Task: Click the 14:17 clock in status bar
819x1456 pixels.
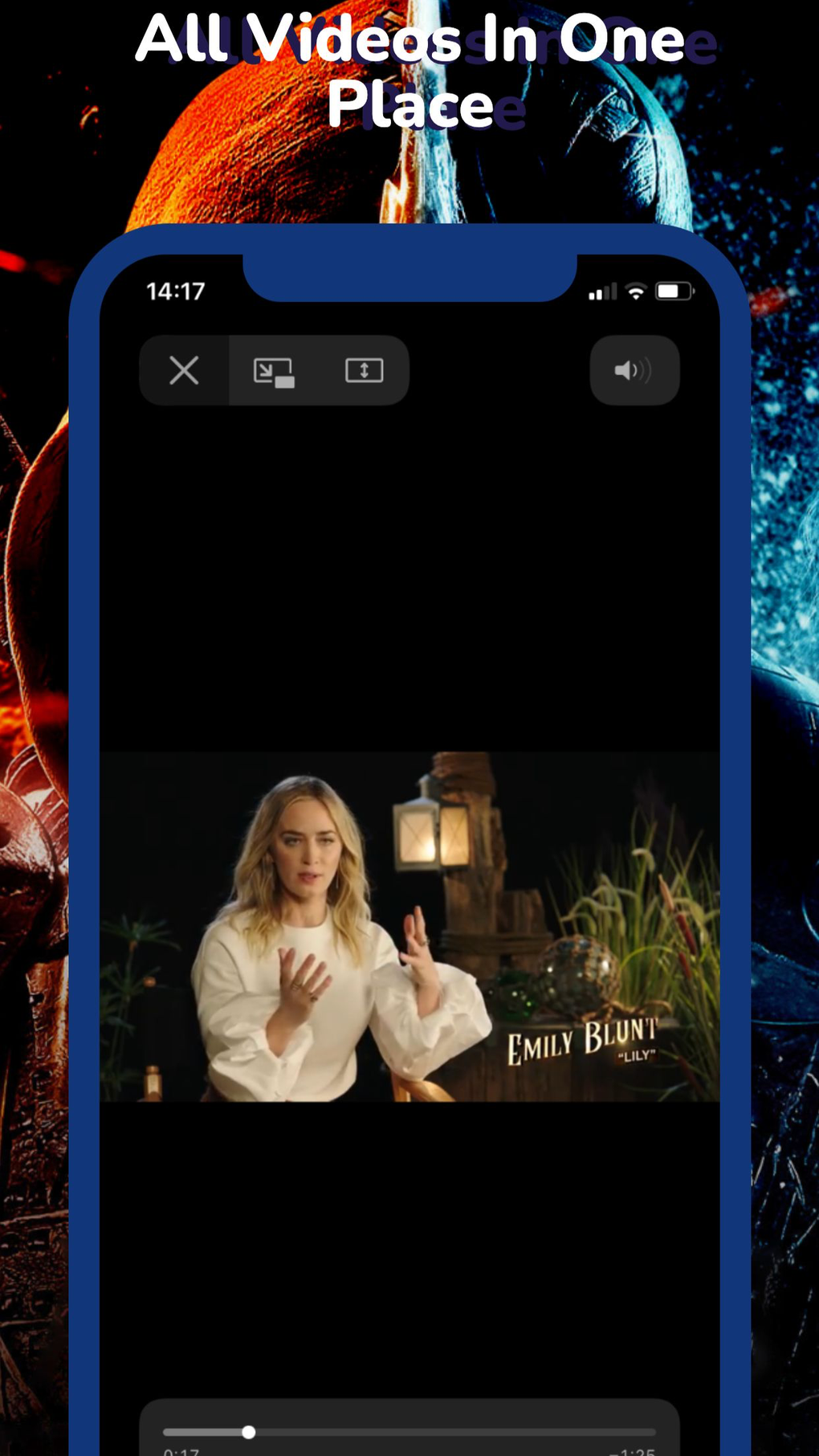Action: pos(175,291)
